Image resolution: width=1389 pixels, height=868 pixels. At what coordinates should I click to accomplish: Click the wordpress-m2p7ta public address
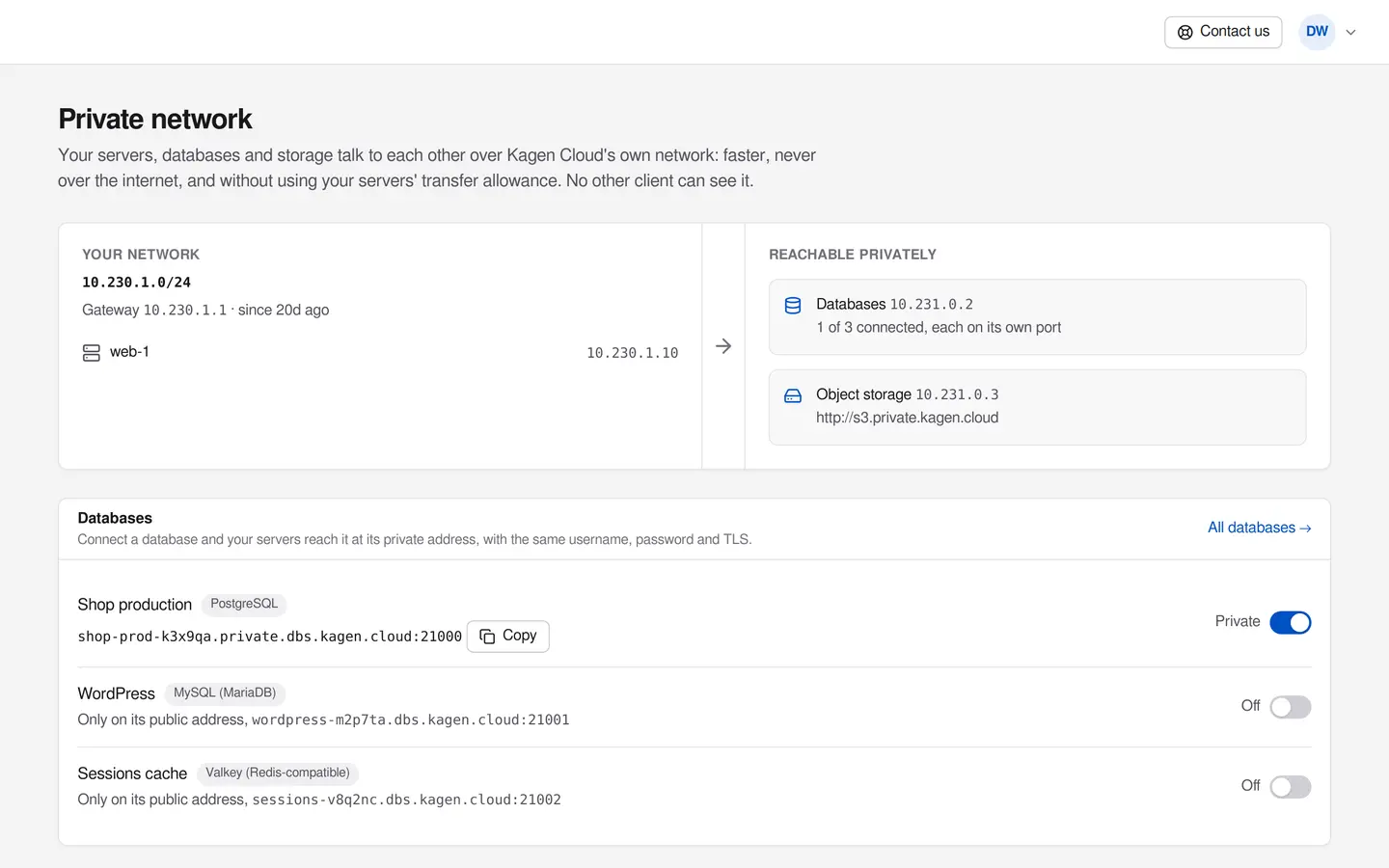(x=411, y=720)
